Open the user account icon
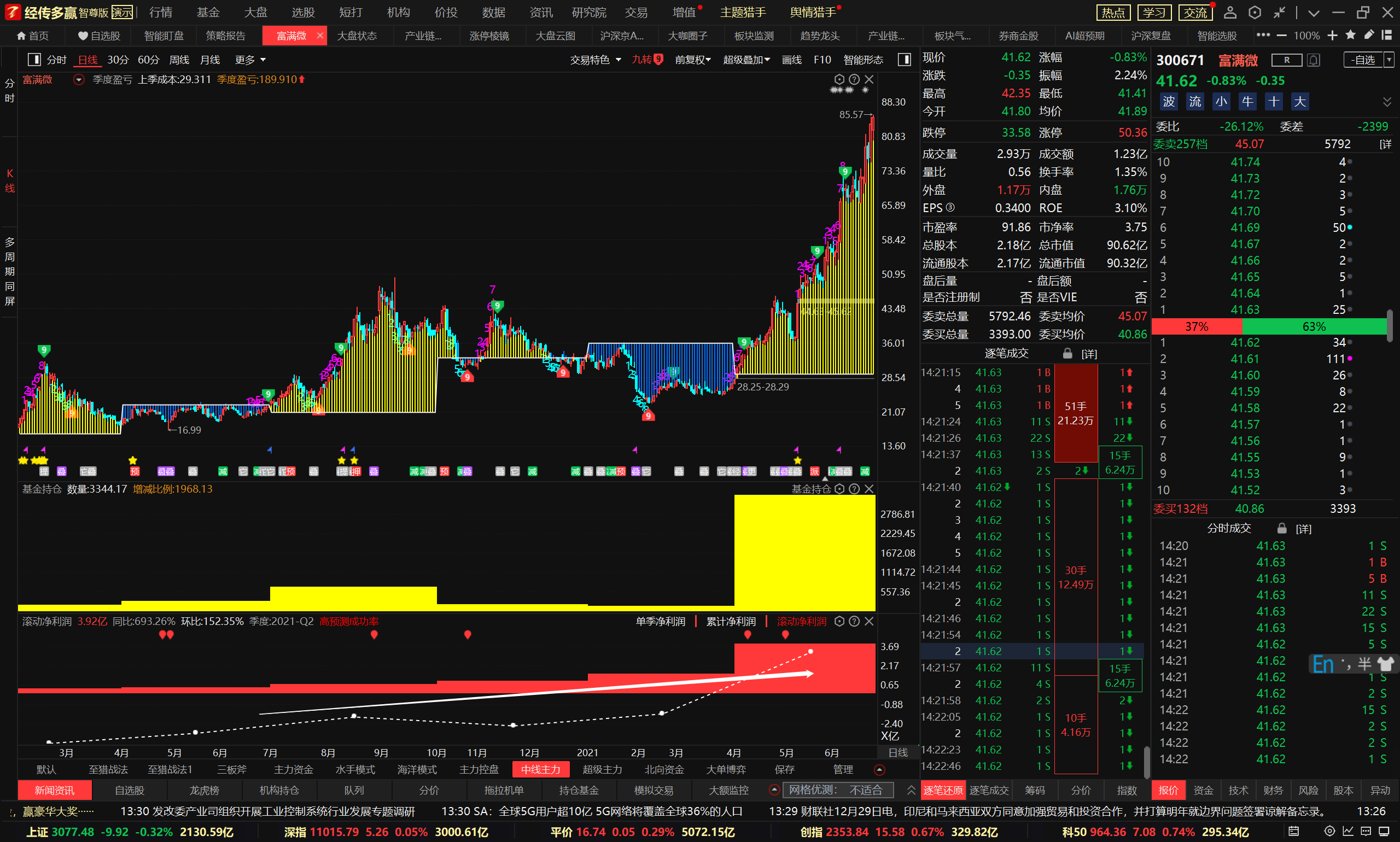Screen dimensions: 1400x842 point(1230,13)
